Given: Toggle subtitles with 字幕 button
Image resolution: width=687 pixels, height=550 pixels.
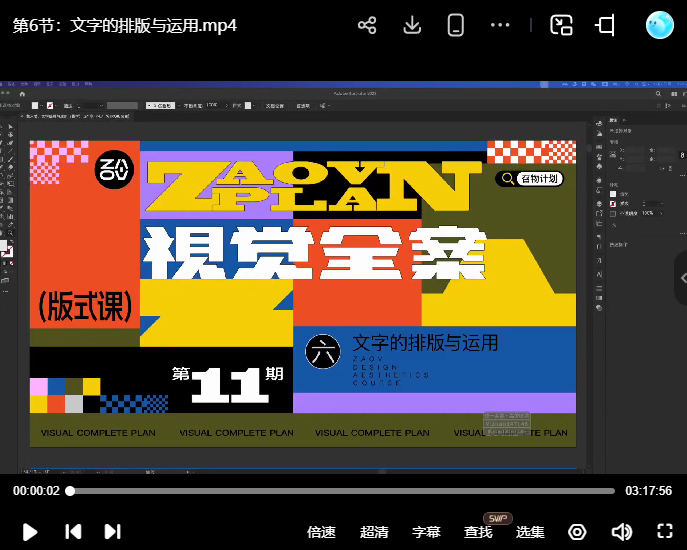Looking at the screenshot, I should (x=426, y=532).
